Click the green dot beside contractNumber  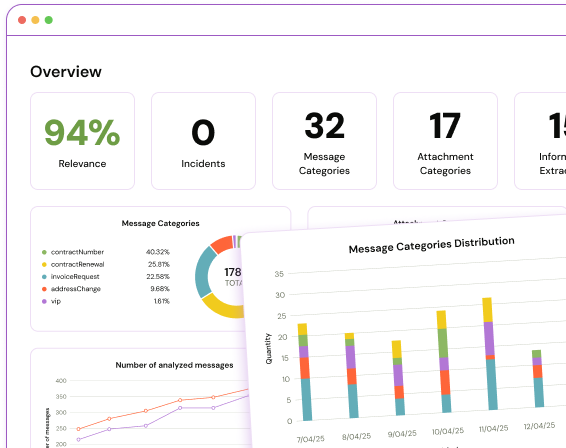(44, 252)
